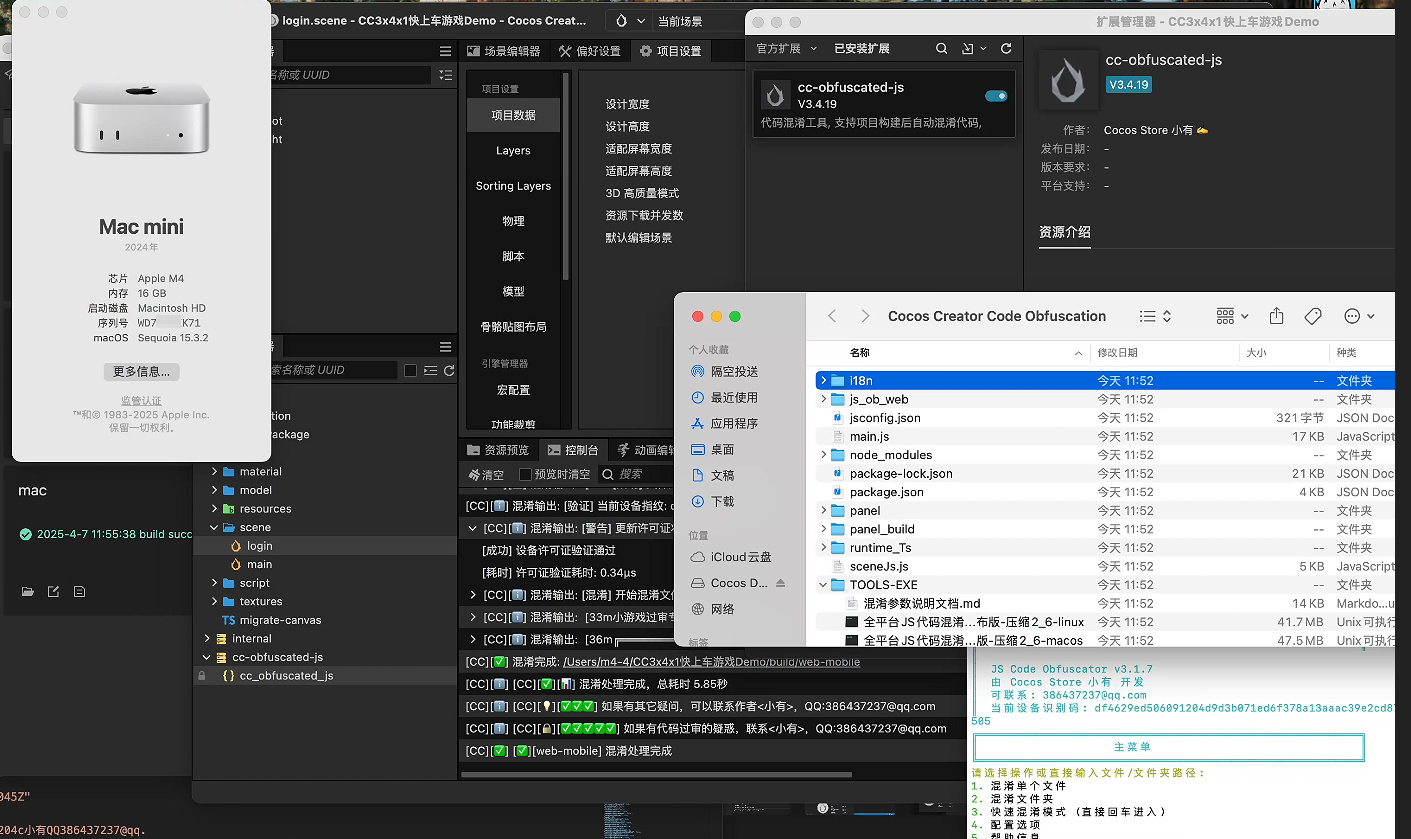Viewport: 1411px width, 839px height.
Task: Click 主菜单 button in terminal
Action: pos(1168,747)
